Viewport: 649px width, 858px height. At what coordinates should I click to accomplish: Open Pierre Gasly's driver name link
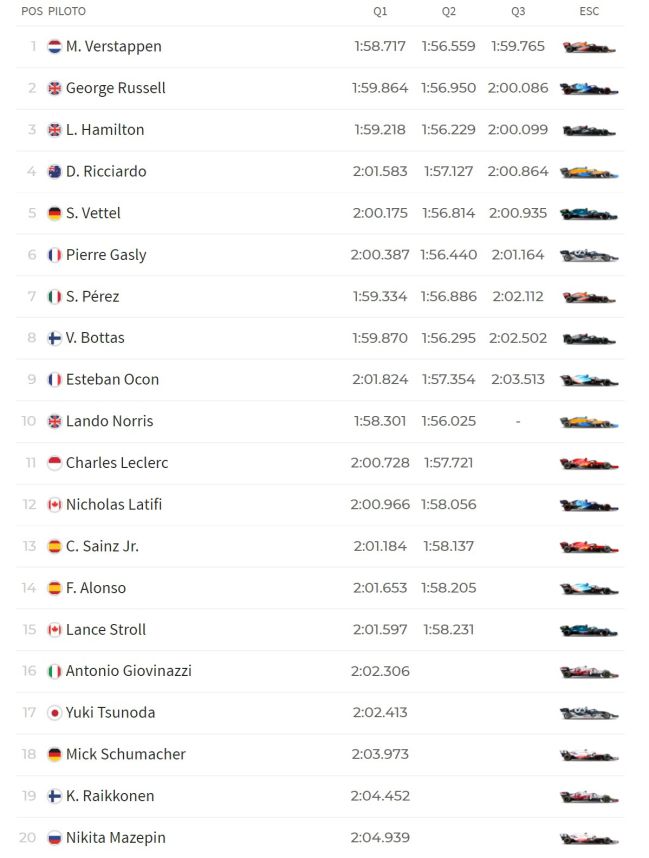[x=106, y=255]
